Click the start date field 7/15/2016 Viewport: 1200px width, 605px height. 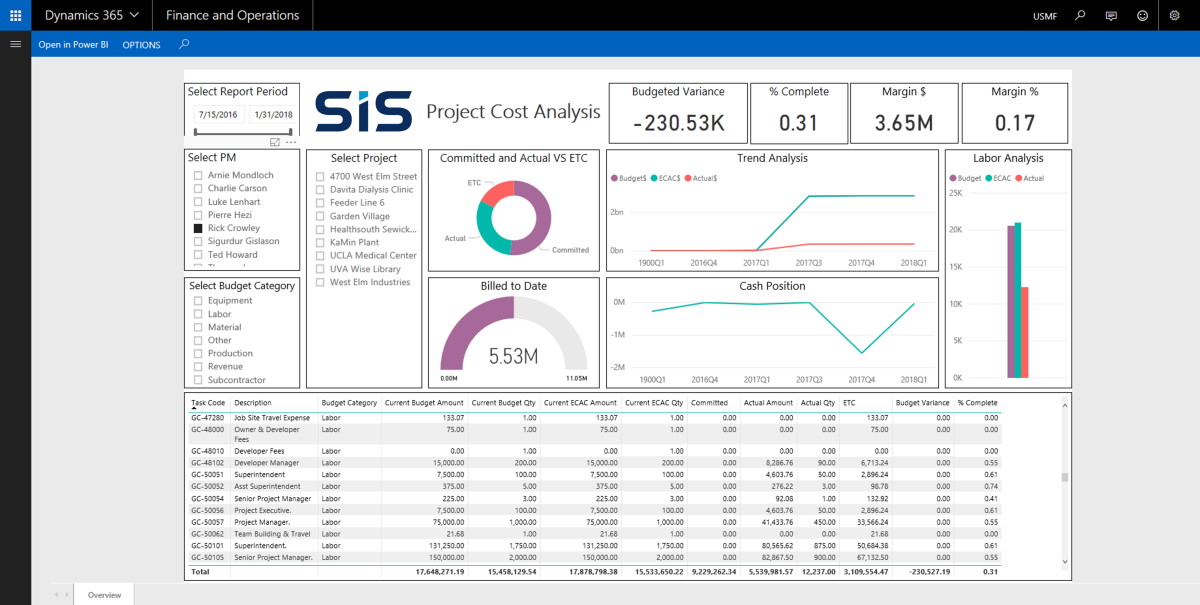coord(218,114)
